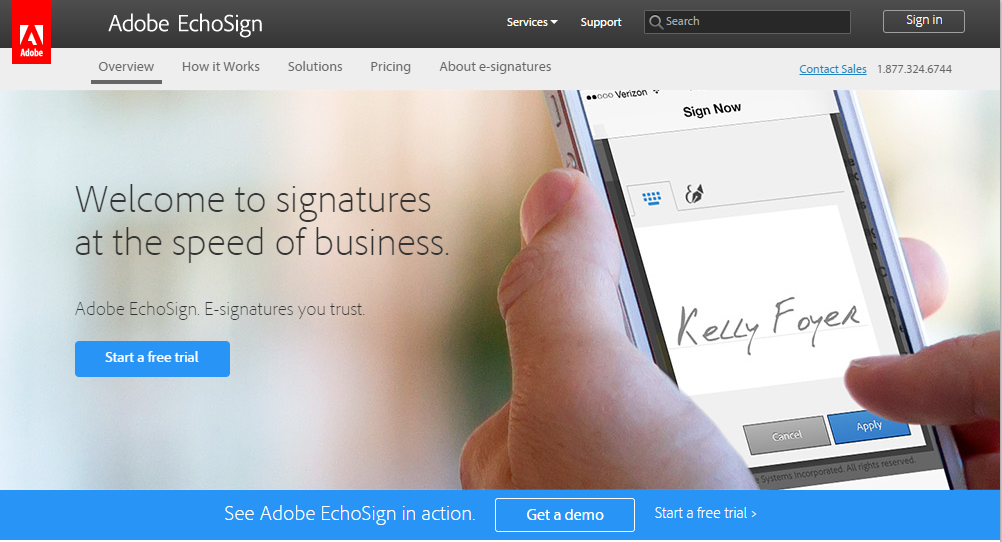
Task: Click the Sign in button
Action: 923,21
